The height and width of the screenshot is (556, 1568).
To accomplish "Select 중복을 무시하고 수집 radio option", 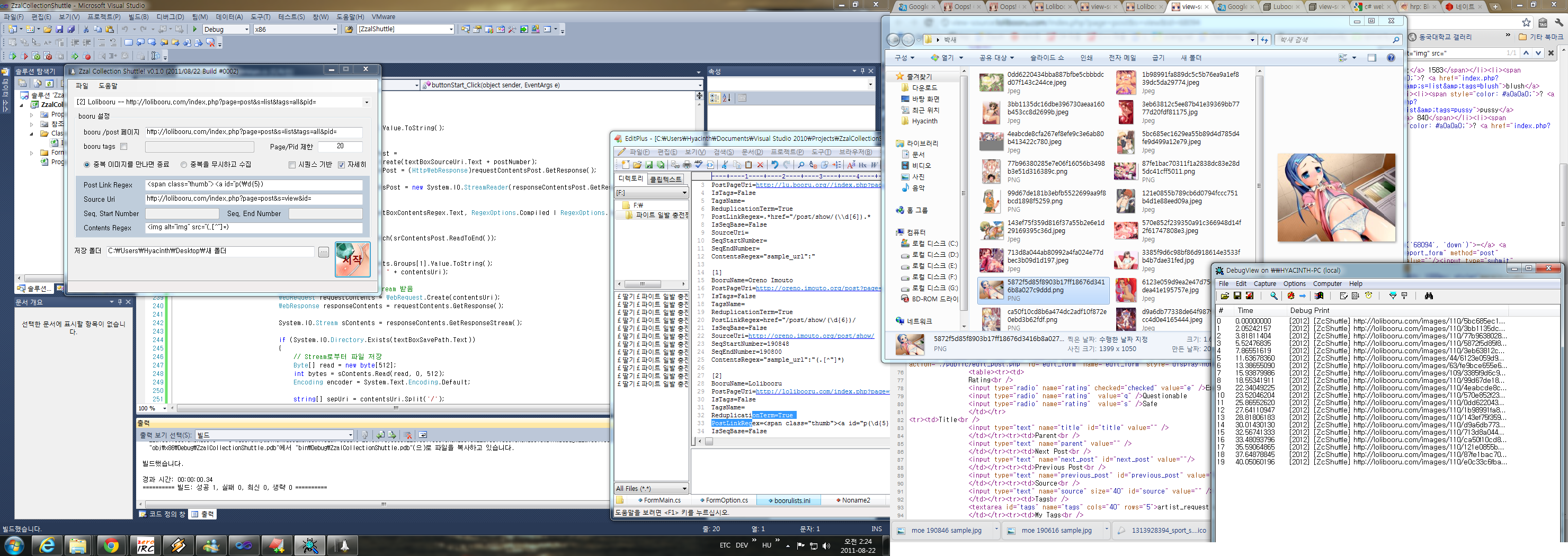I will pos(183,165).
